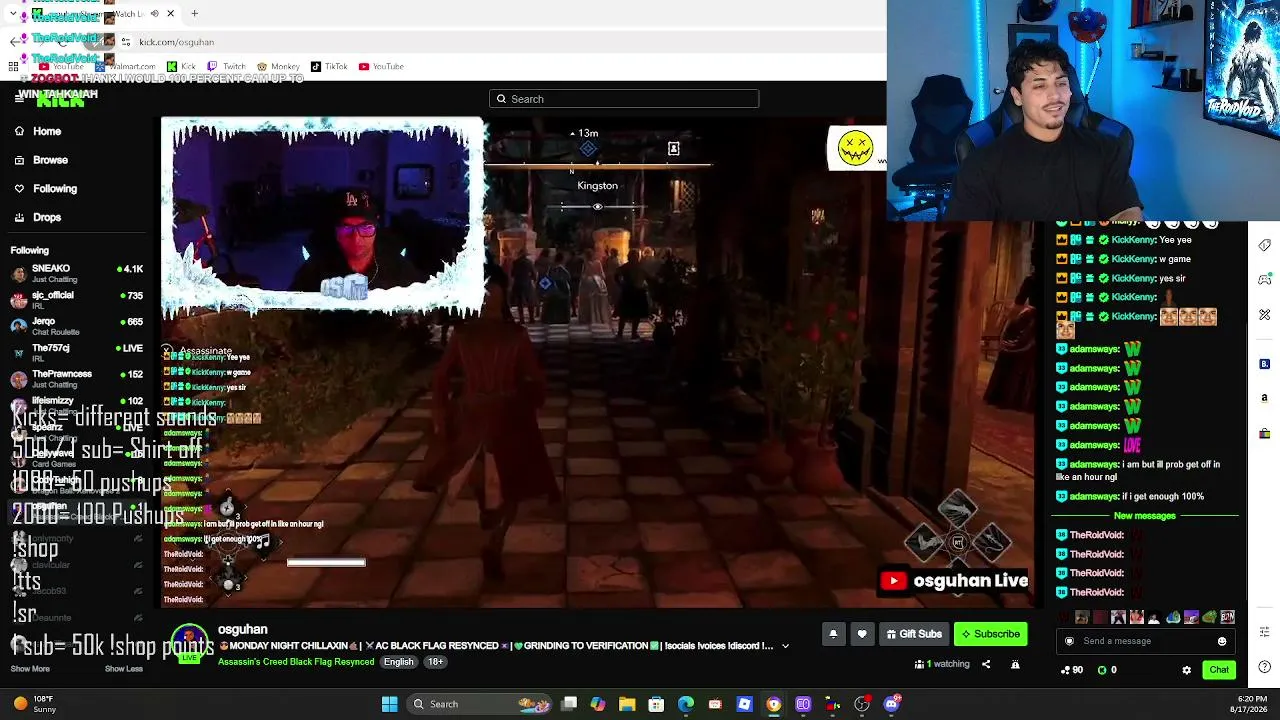This screenshot has height=720, width=1280.
Task: Open the Windows Start menu
Action: 389,704
